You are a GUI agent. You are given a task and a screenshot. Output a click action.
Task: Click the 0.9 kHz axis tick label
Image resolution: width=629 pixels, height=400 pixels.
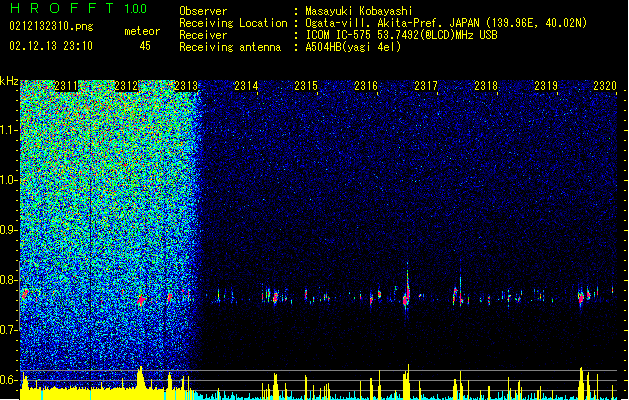pos(9,230)
